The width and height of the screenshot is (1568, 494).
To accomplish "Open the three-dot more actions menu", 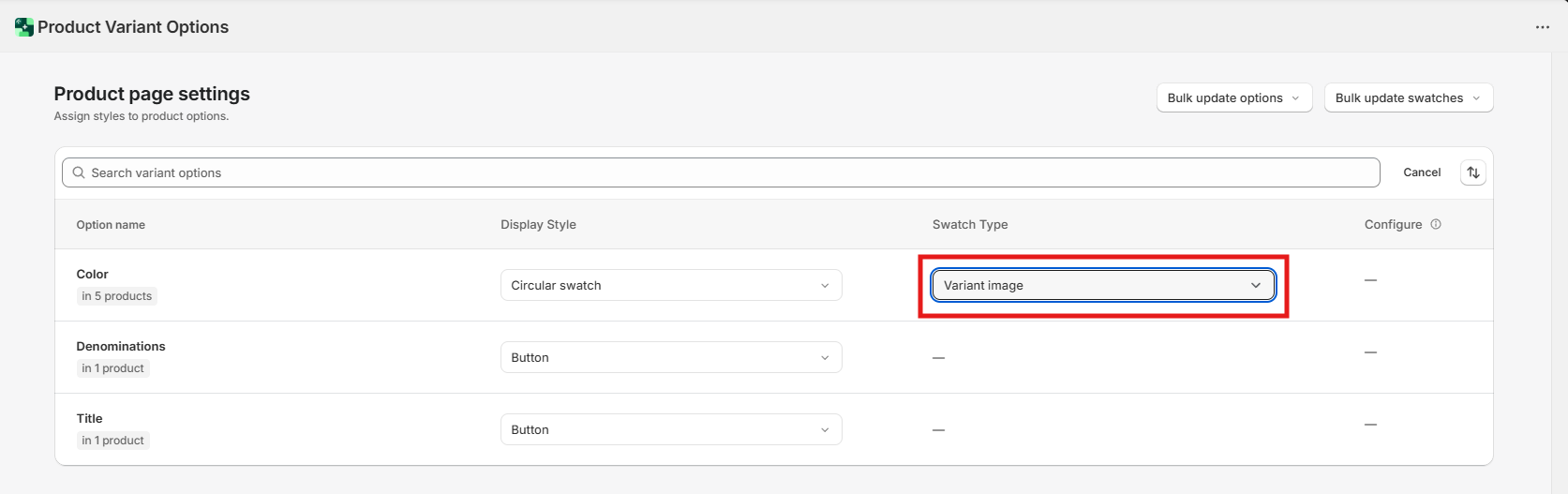I will point(1542,27).
